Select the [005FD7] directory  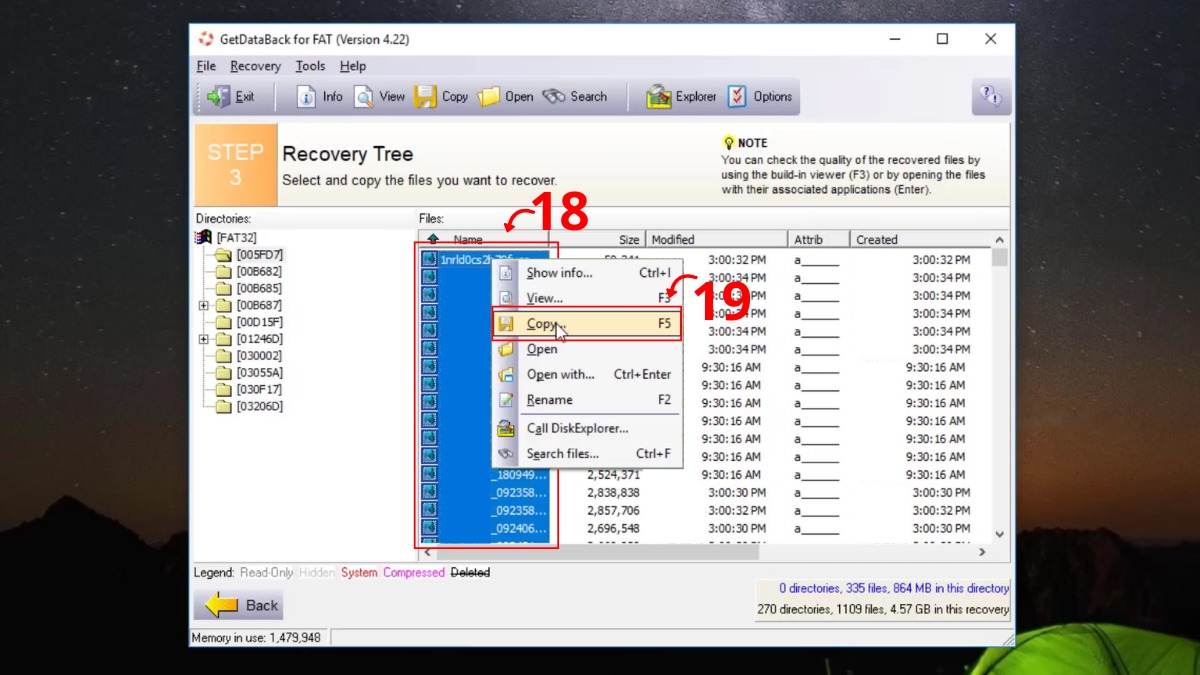click(259, 255)
